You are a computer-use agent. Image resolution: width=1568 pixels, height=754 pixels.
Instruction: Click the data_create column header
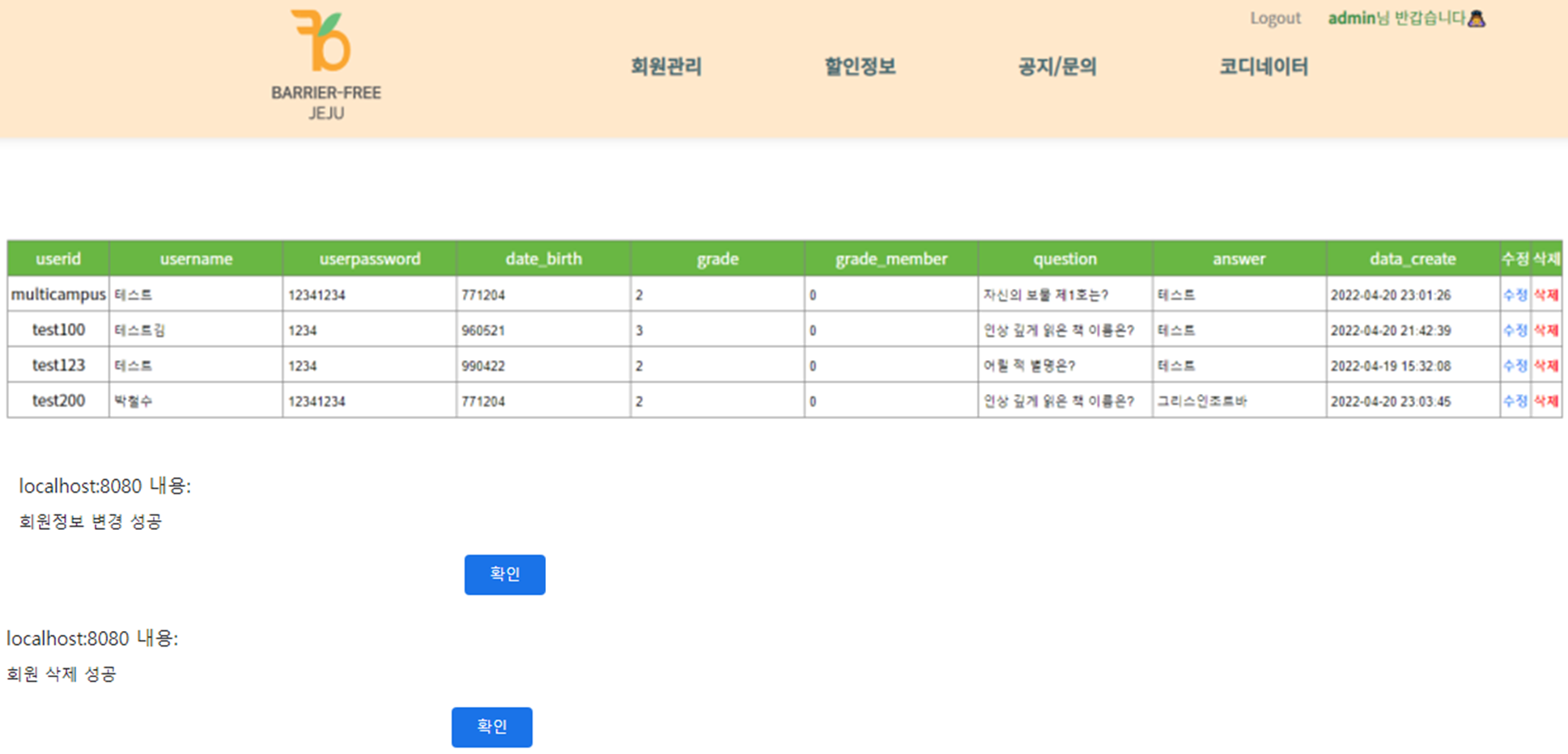click(1413, 258)
